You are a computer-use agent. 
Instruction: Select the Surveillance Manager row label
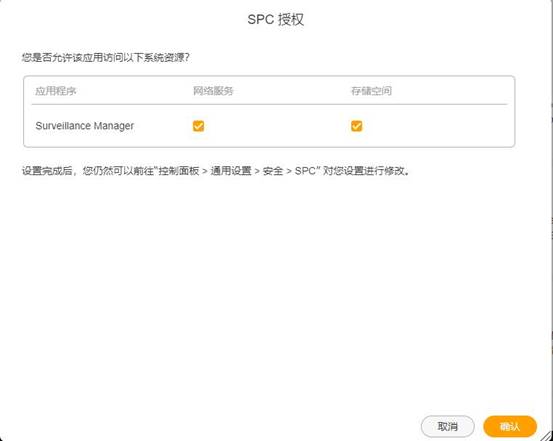[x=85, y=126]
